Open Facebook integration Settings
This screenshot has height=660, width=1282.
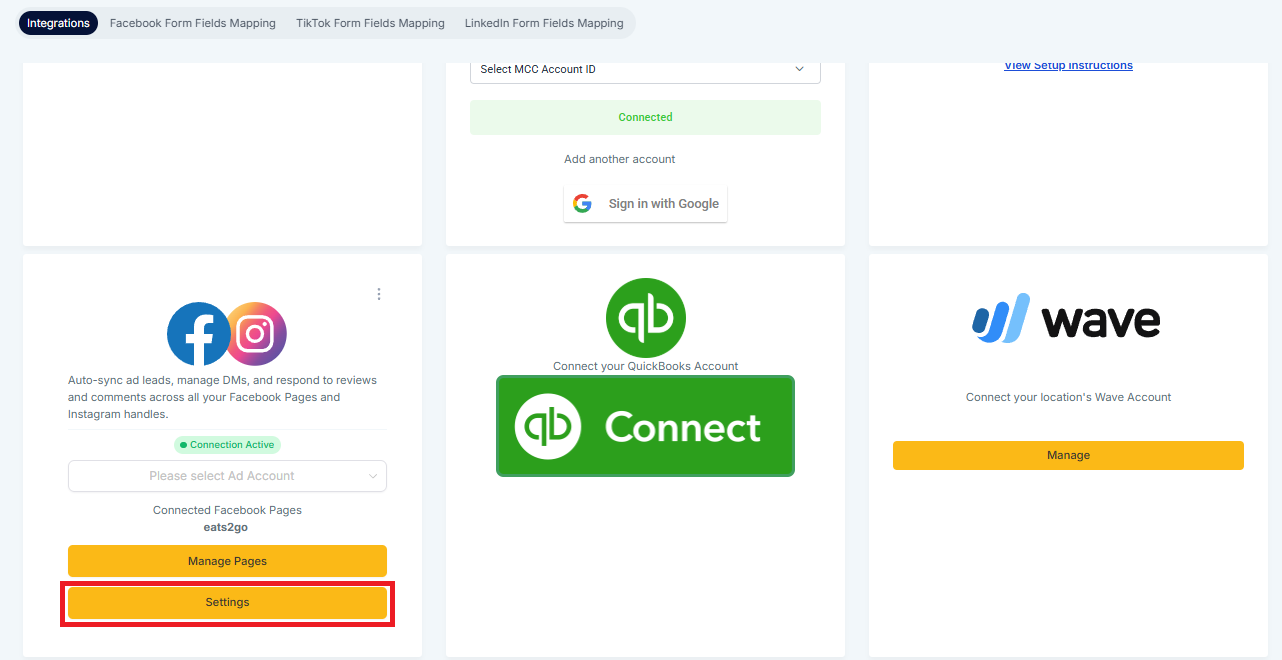point(227,603)
